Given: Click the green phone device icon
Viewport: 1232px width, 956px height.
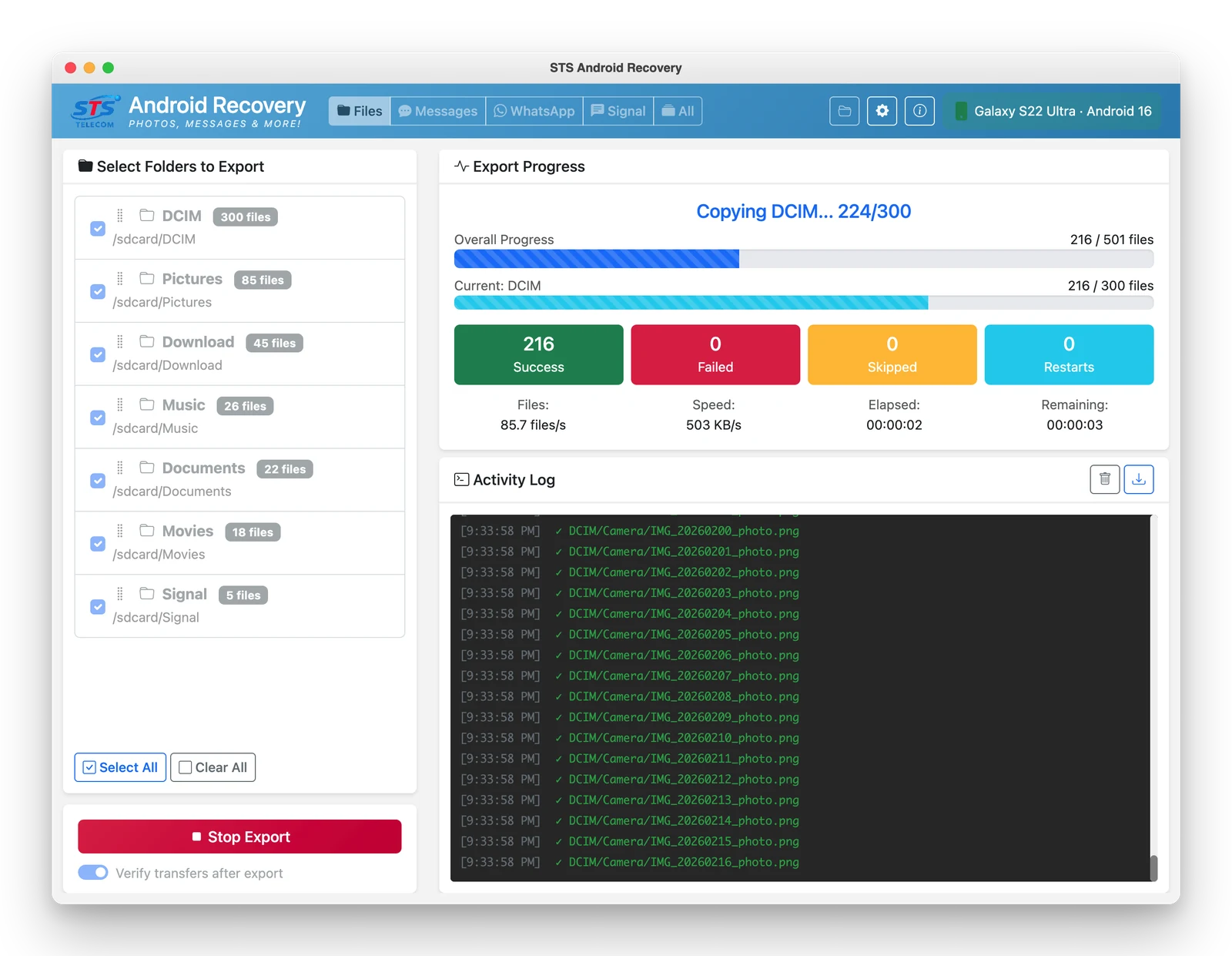Looking at the screenshot, I should pos(961,111).
